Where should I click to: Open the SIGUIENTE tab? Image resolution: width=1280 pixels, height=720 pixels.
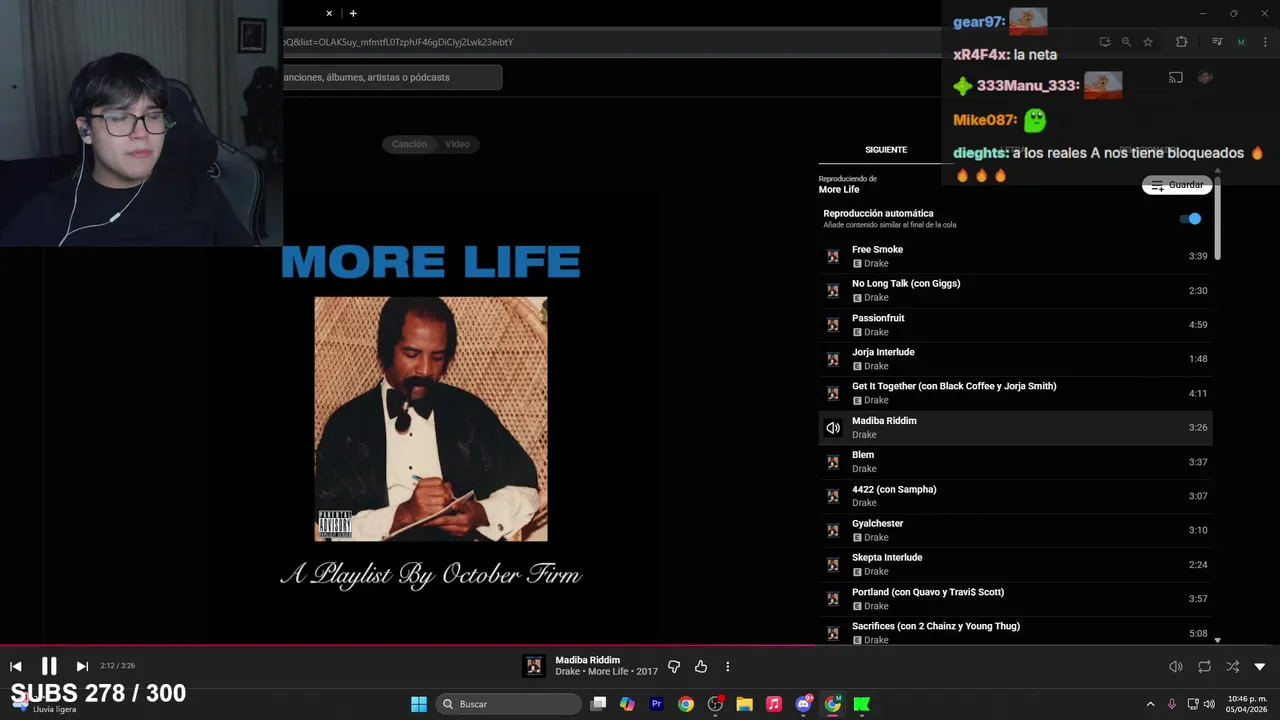point(886,150)
